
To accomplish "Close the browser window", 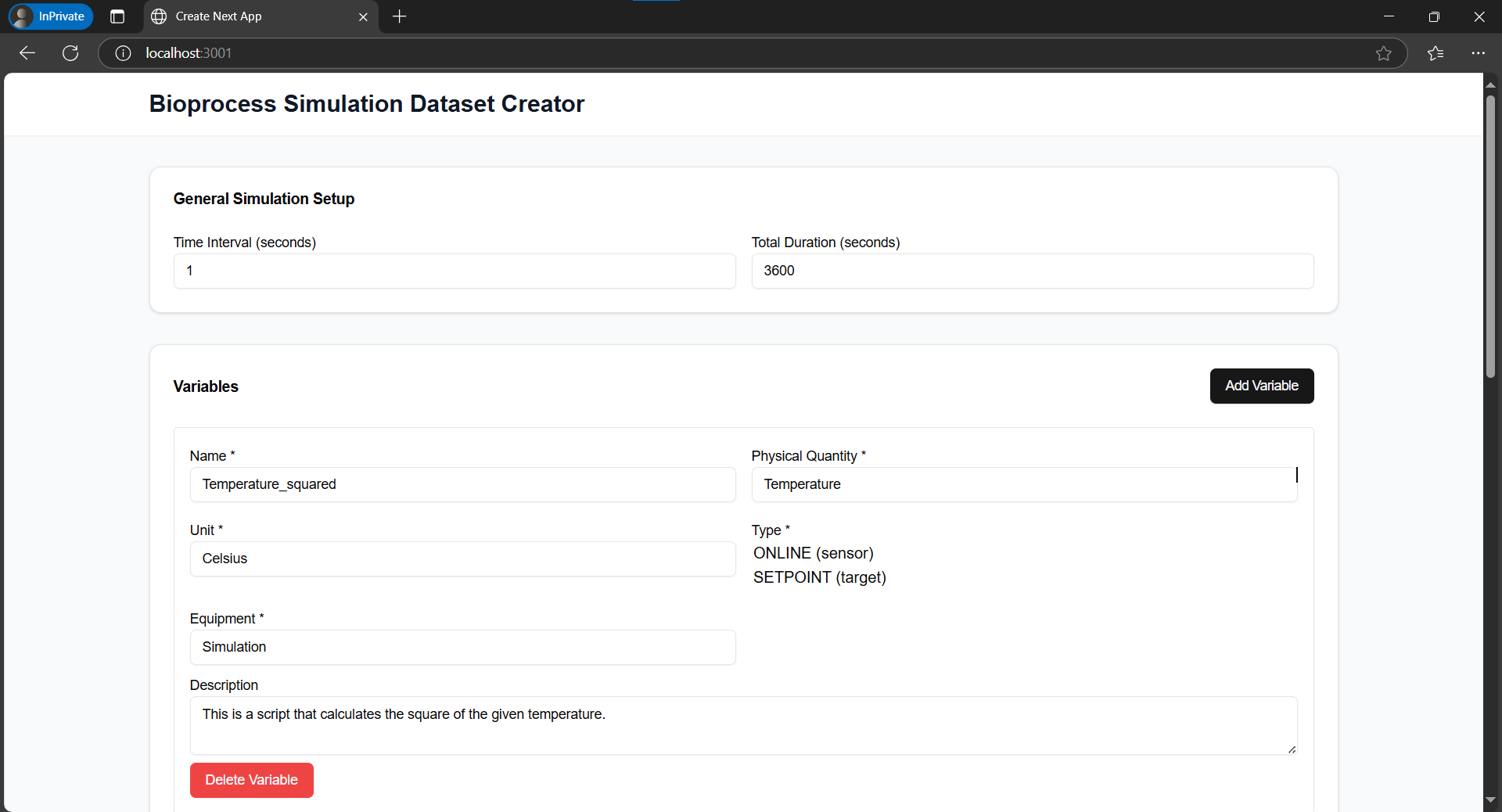I will 1479,16.
